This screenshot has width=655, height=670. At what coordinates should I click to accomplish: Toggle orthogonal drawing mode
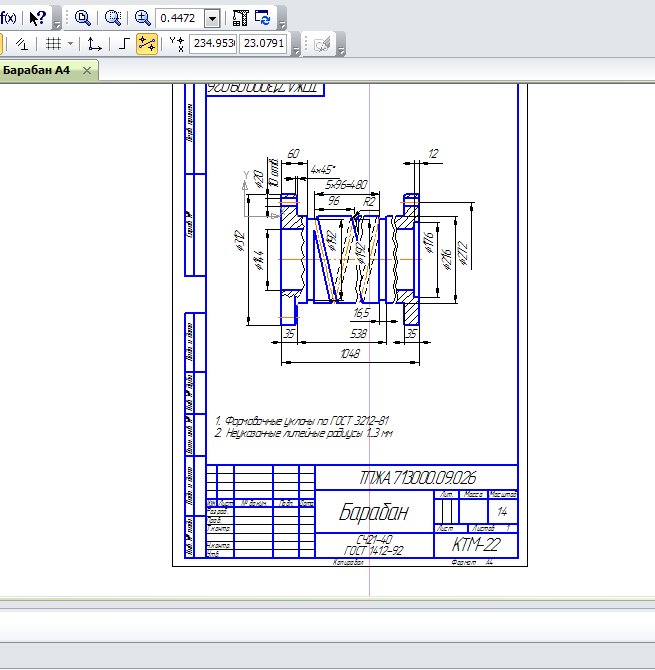[x=124, y=44]
